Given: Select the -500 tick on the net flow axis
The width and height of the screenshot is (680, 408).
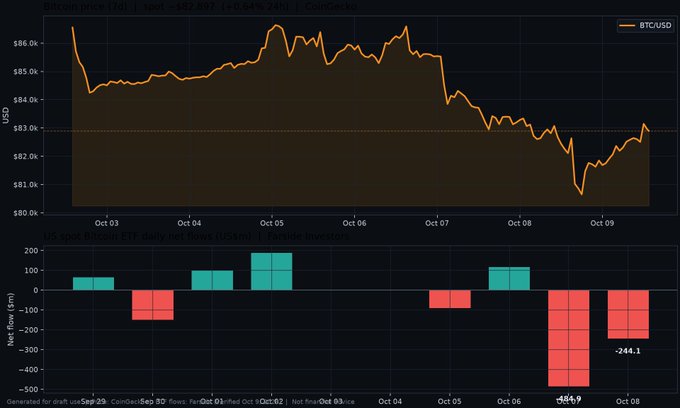Looking at the screenshot, I should pos(28,389).
